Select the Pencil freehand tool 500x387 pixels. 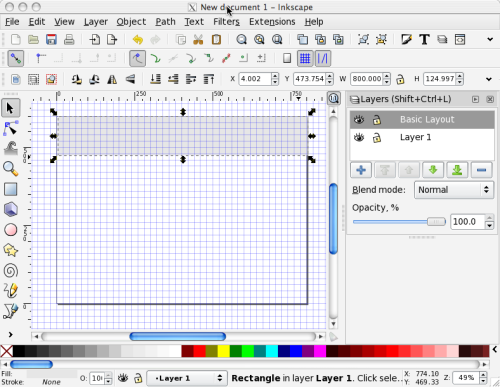[x=10, y=291]
